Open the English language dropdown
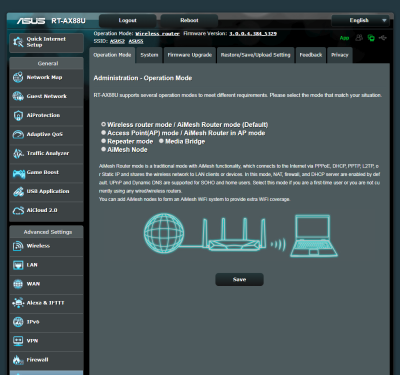 (x=360, y=21)
